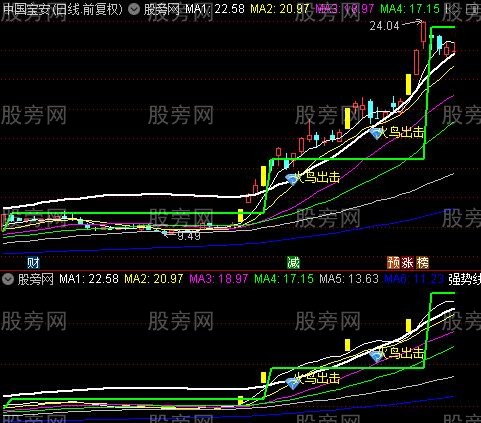Click the 涨 marker on timeline

click(408, 263)
